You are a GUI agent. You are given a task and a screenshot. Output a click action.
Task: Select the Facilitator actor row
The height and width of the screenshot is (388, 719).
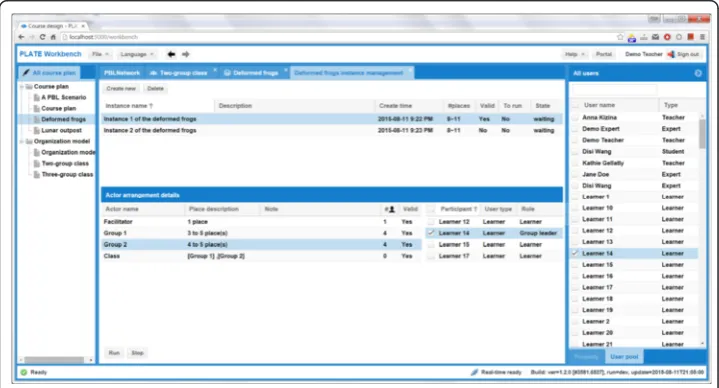tap(261, 222)
